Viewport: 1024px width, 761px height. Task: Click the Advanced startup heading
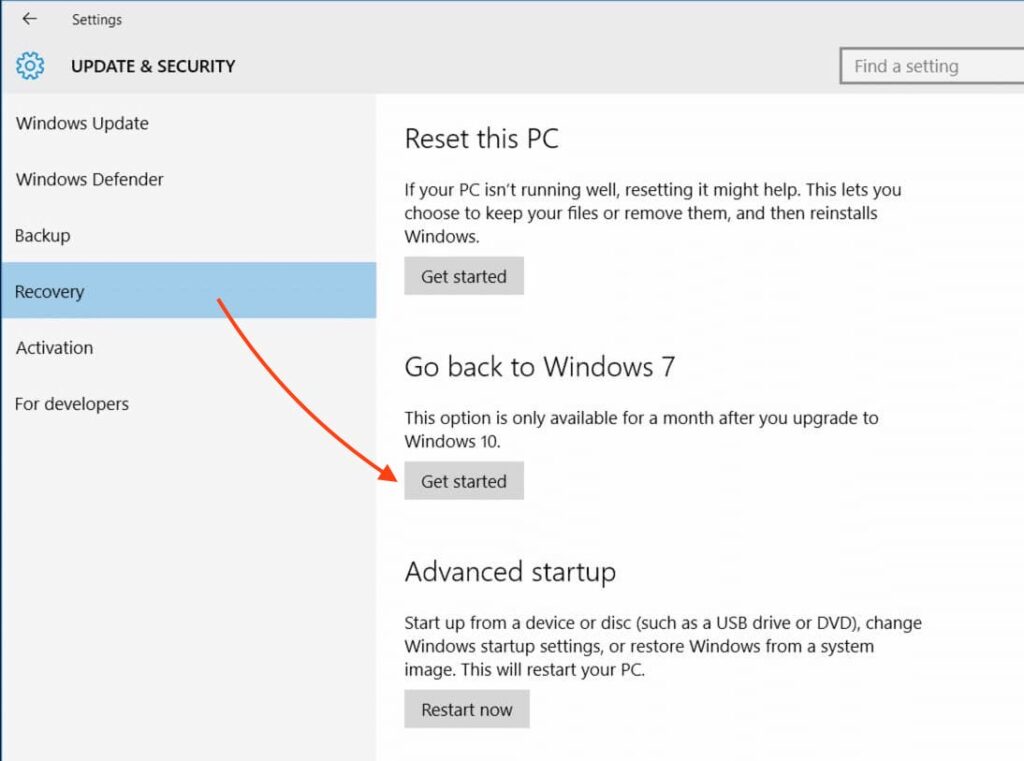[510, 572]
